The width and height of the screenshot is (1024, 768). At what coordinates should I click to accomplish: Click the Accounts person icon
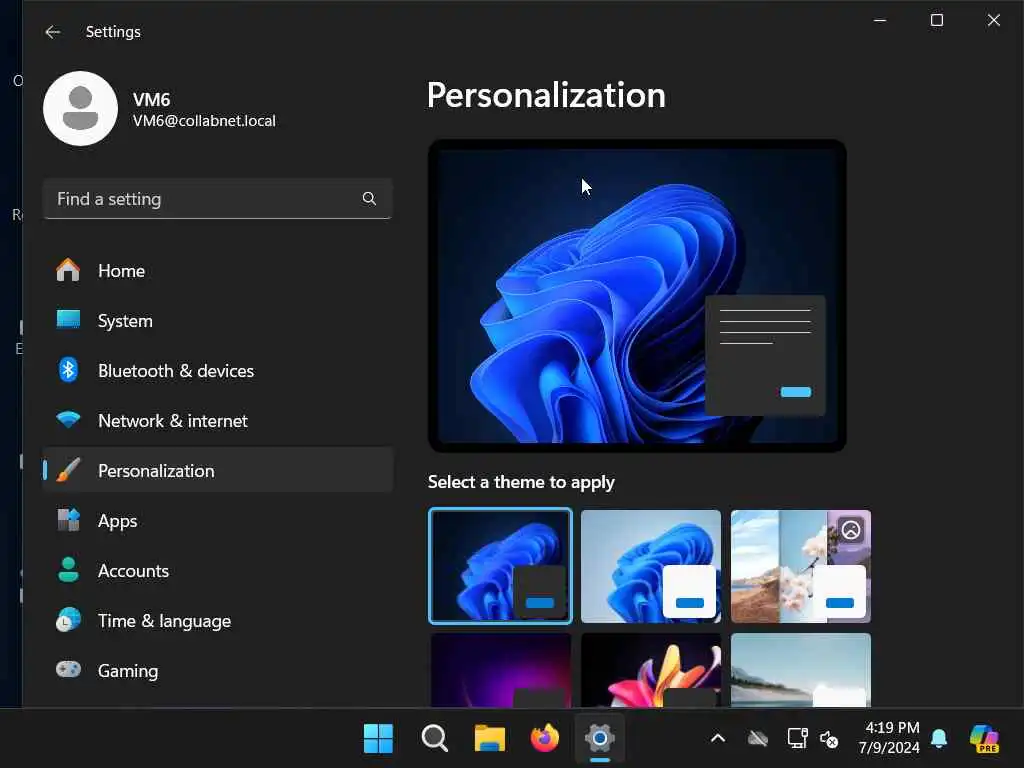coord(68,570)
